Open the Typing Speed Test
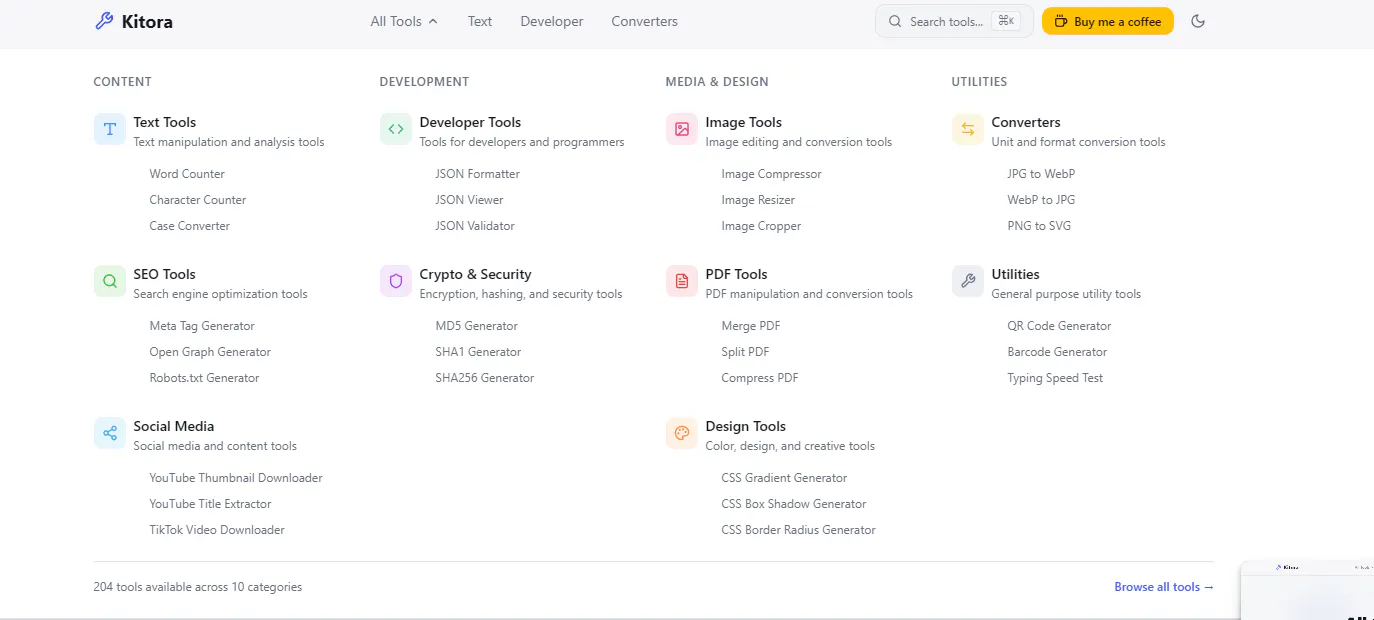The height and width of the screenshot is (620, 1374). pyautogui.click(x=1055, y=378)
